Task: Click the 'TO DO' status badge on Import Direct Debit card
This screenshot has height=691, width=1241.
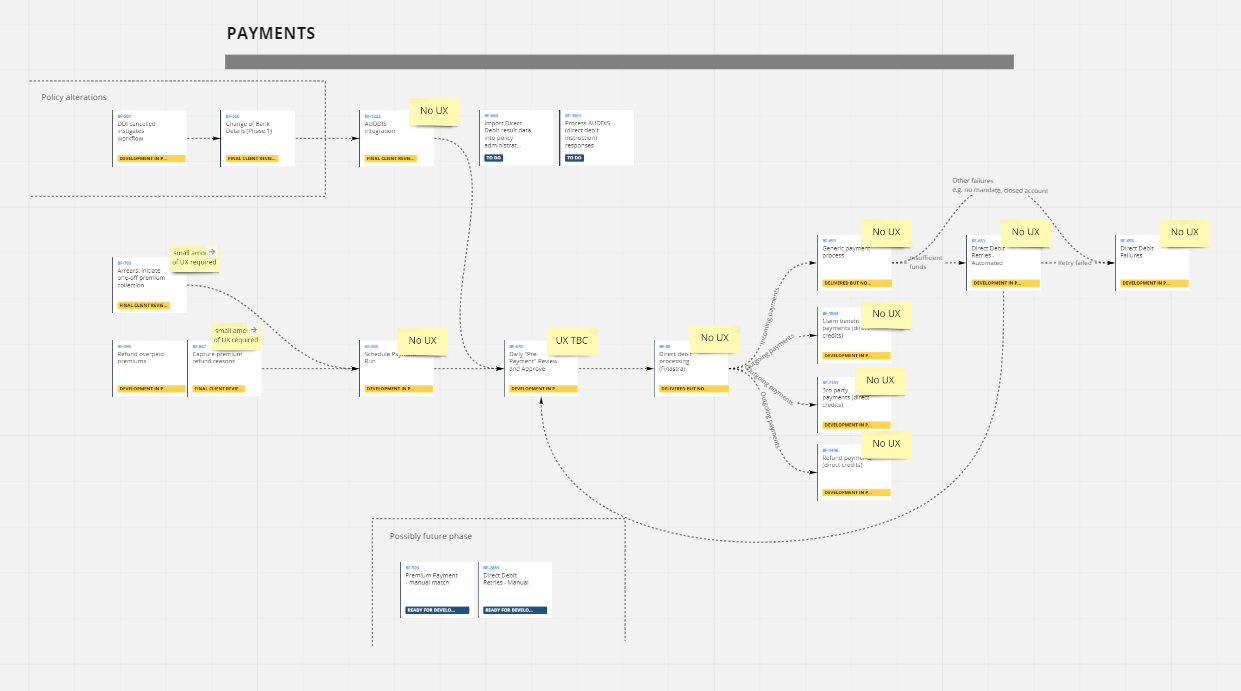Action: (494, 157)
